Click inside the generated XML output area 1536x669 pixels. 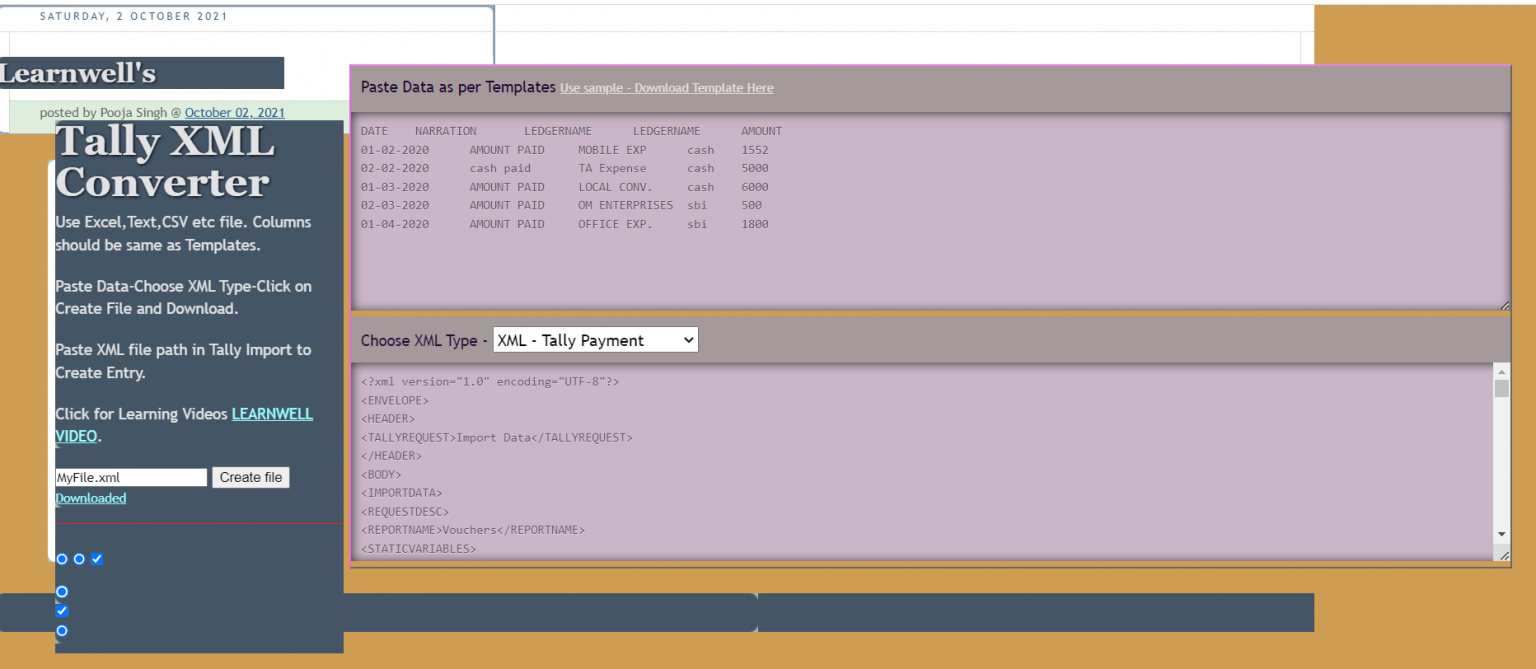point(900,460)
